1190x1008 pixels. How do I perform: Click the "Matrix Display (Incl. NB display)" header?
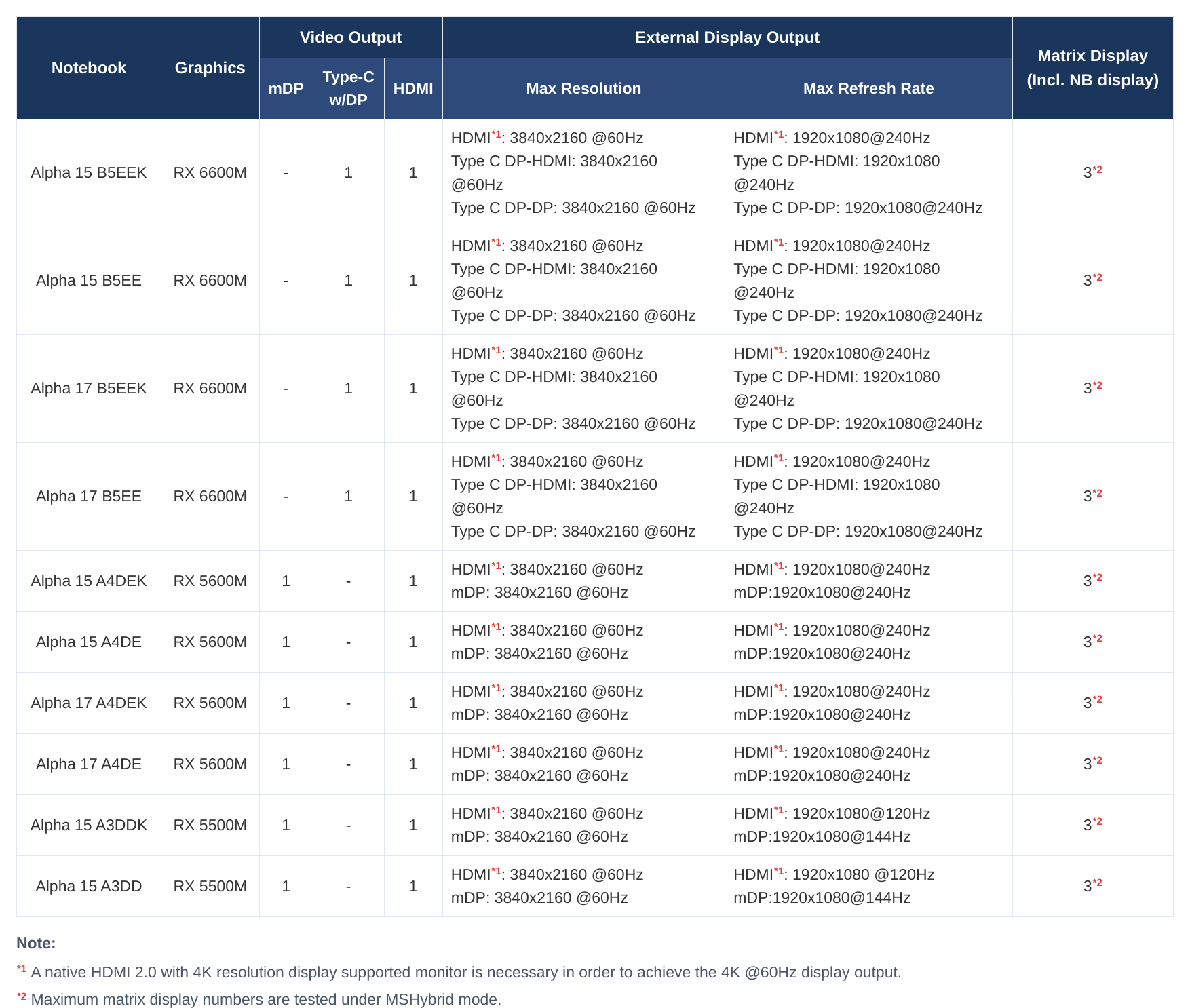point(1092,68)
